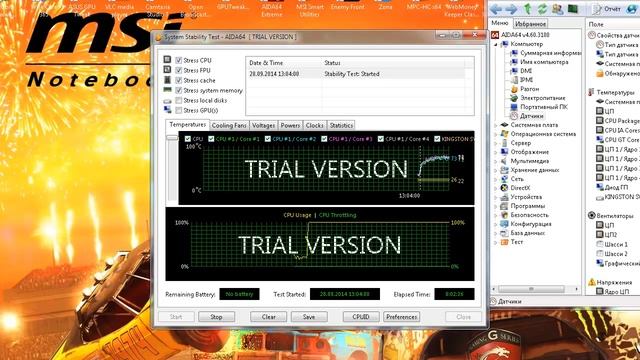This screenshot has height=360, width=640.
Task: Uncheck Stress cache option
Action: pyautogui.click(x=178, y=80)
